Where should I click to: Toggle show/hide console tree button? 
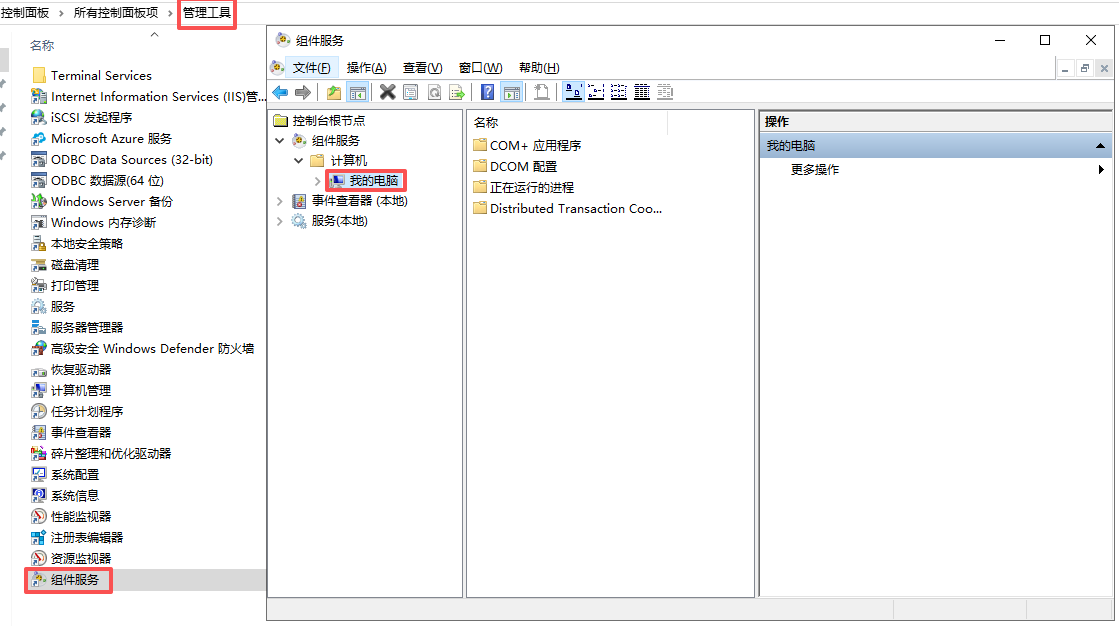357,93
